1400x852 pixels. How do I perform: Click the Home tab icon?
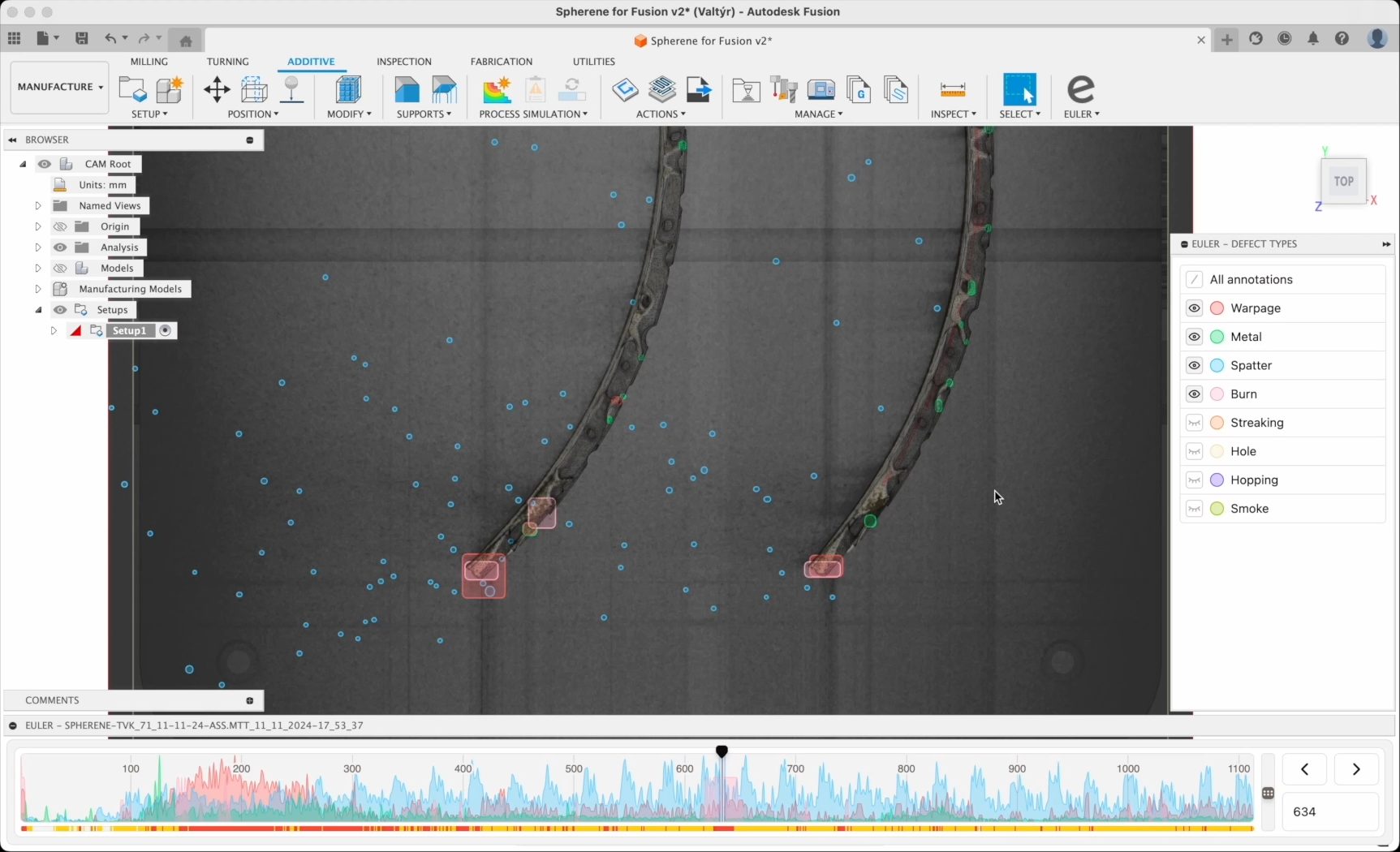(x=186, y=41)
